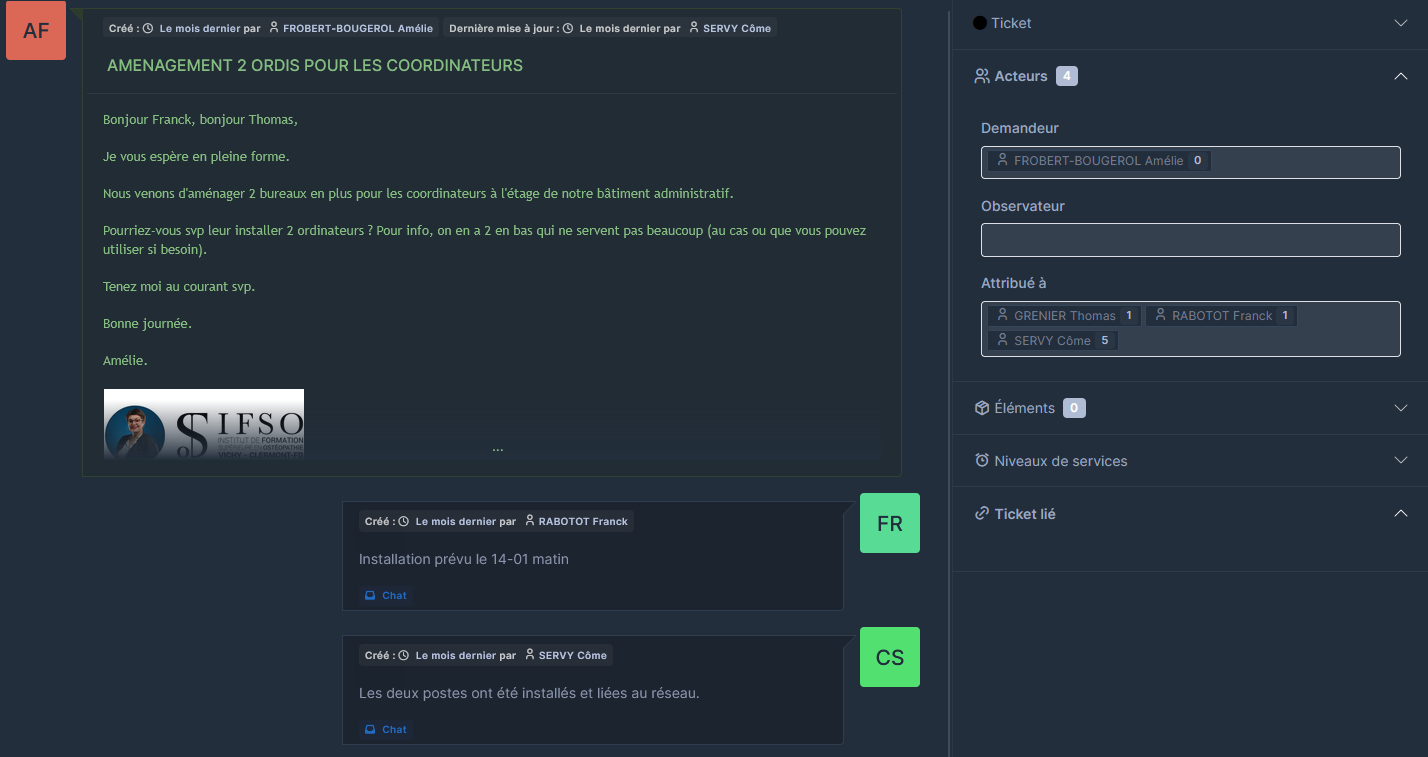1428x757 pixels.
Task: Click SERVY Côme assignee tag
Action: pos(1052,341)
